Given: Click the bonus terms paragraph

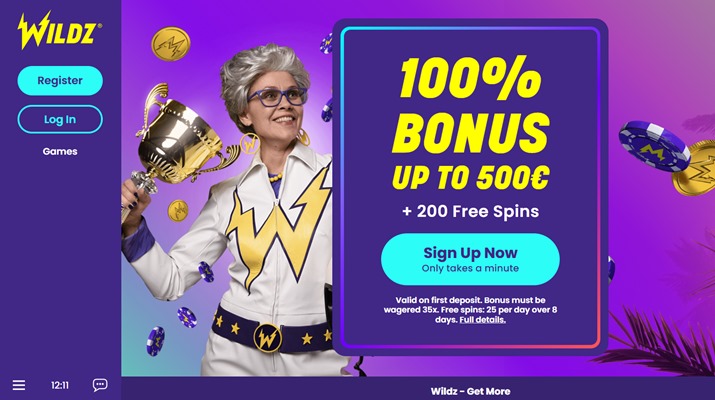Looking at the screenshot, I should 470,310.
